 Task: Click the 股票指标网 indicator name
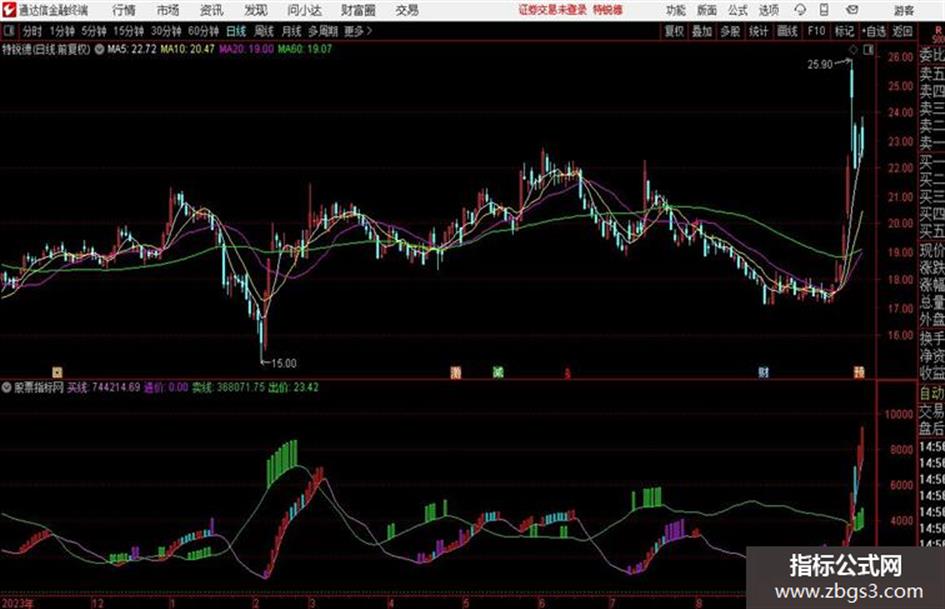coord(39,388)
